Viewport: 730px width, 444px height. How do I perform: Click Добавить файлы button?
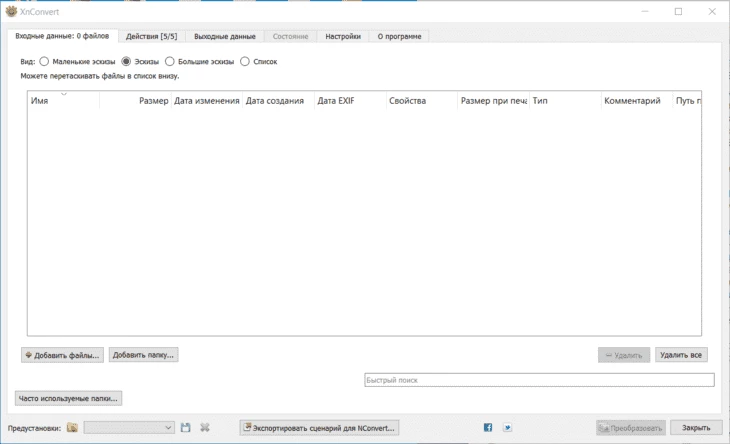click(62, 355)
